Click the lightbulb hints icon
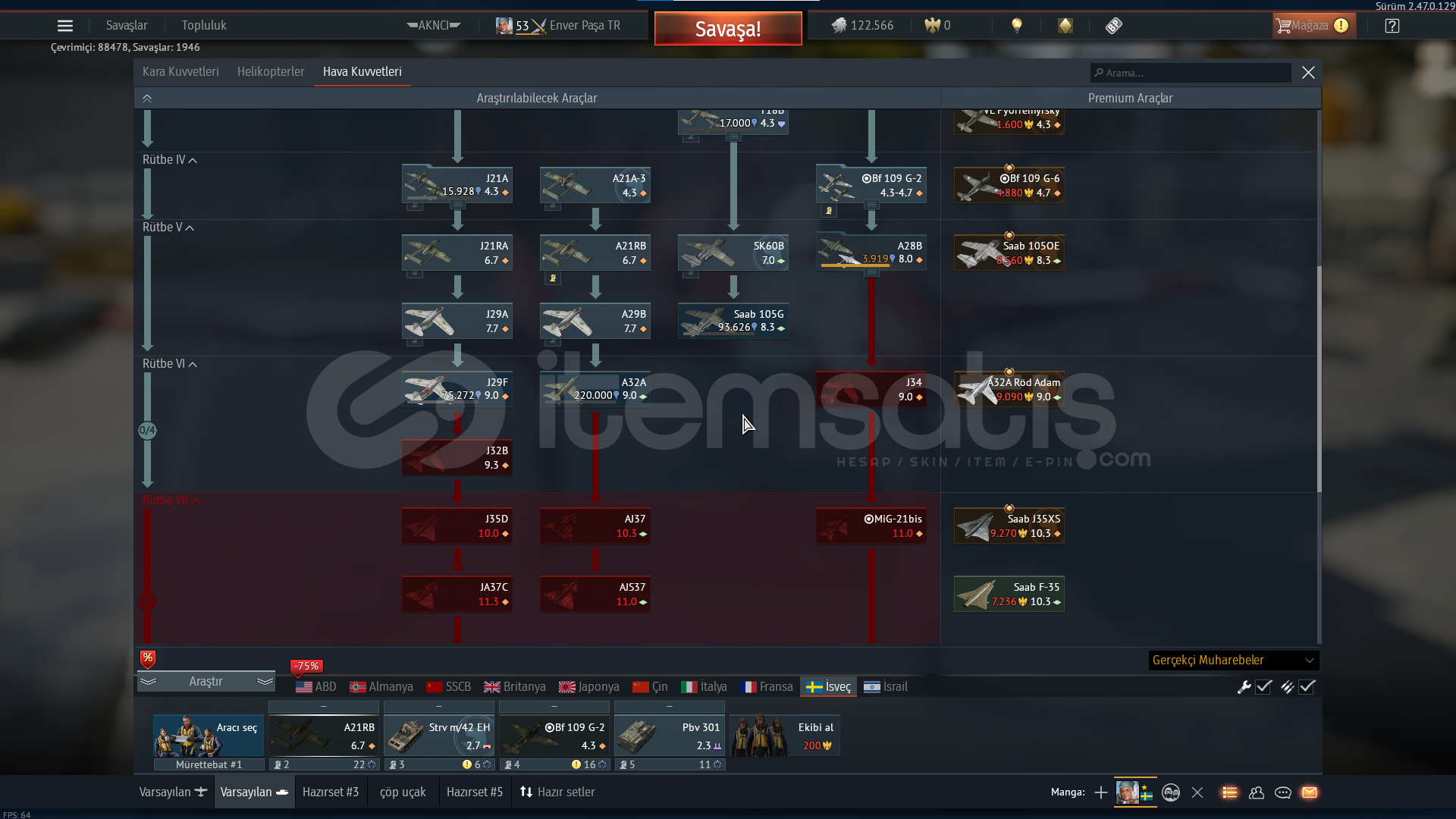 pyautogui.click(x=1017, y=26)
